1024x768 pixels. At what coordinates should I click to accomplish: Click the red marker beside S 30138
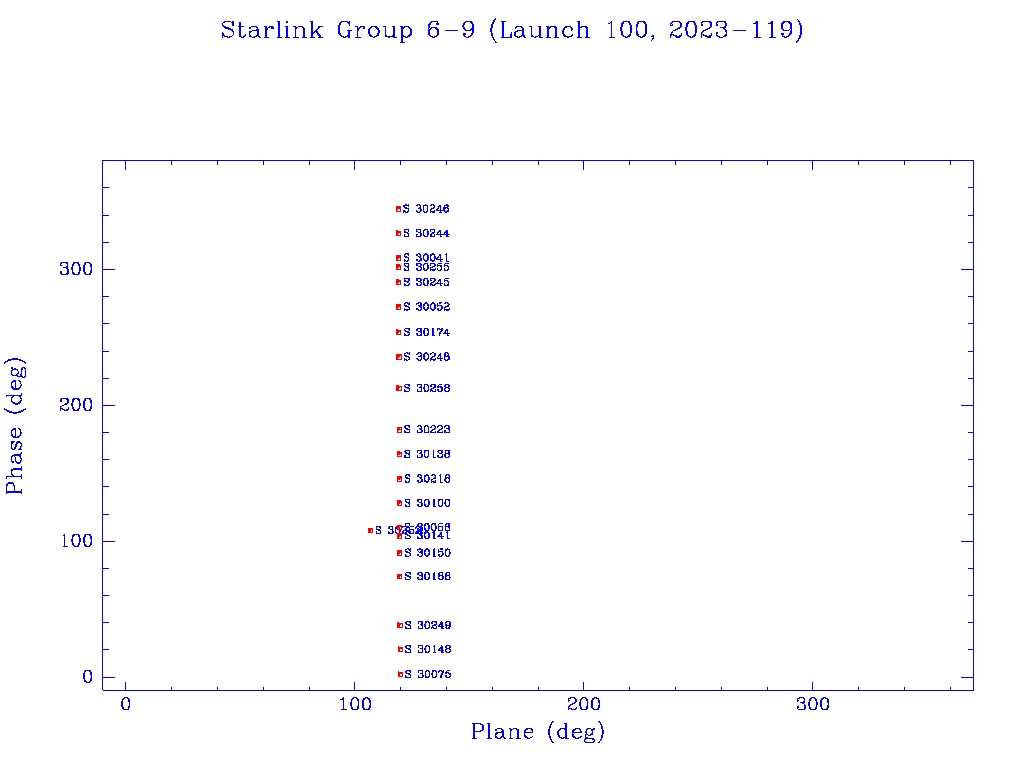pos(400,455)
